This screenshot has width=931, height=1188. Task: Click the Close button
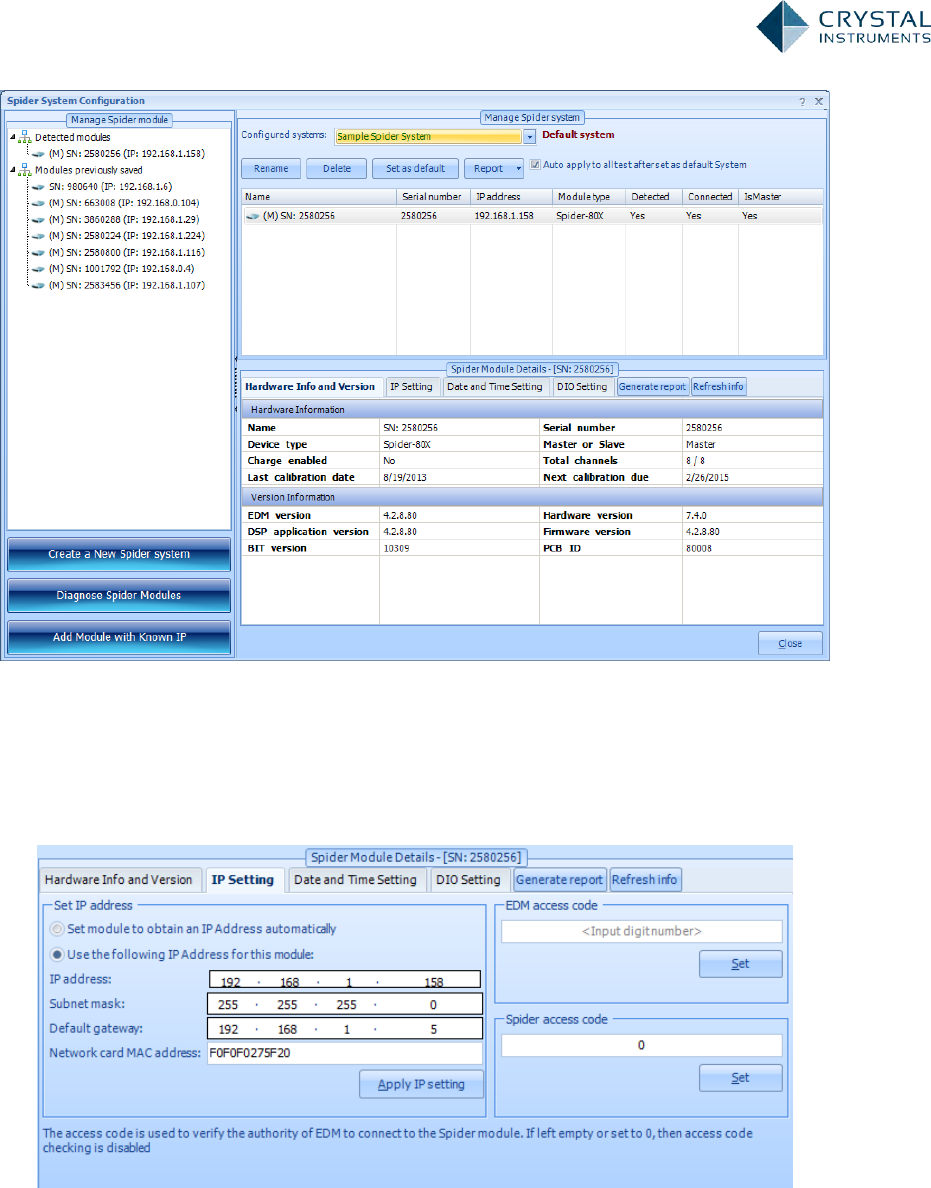pyautogui.click(x=790, y=643)
